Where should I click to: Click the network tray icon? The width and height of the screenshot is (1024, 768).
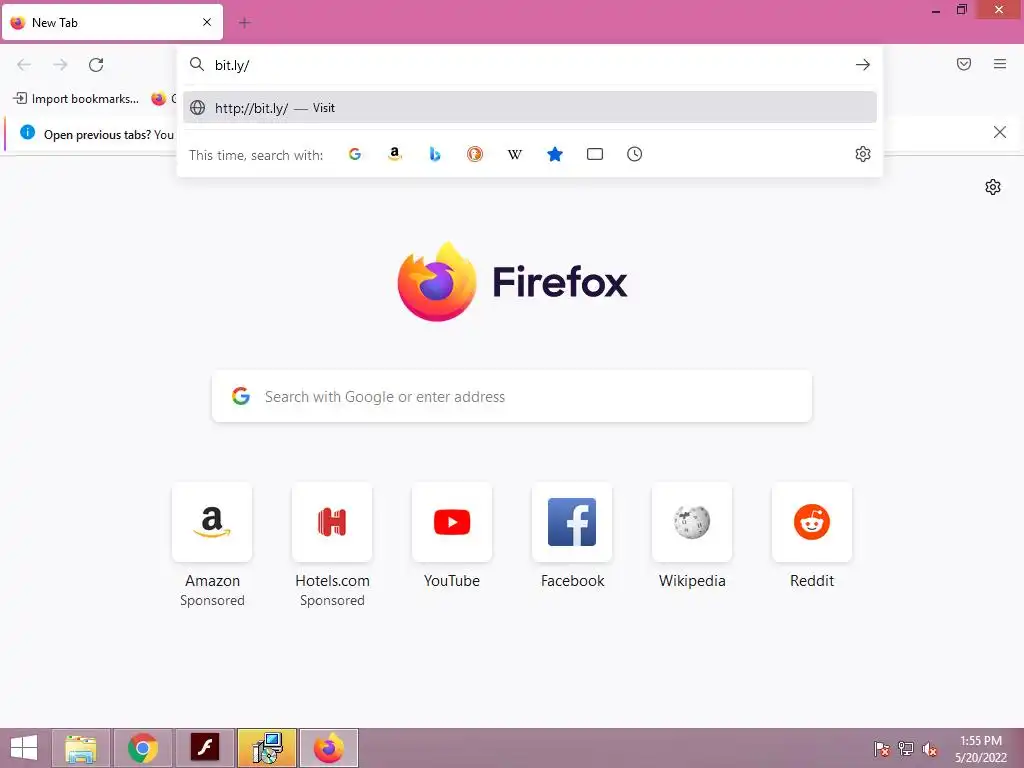906,749
